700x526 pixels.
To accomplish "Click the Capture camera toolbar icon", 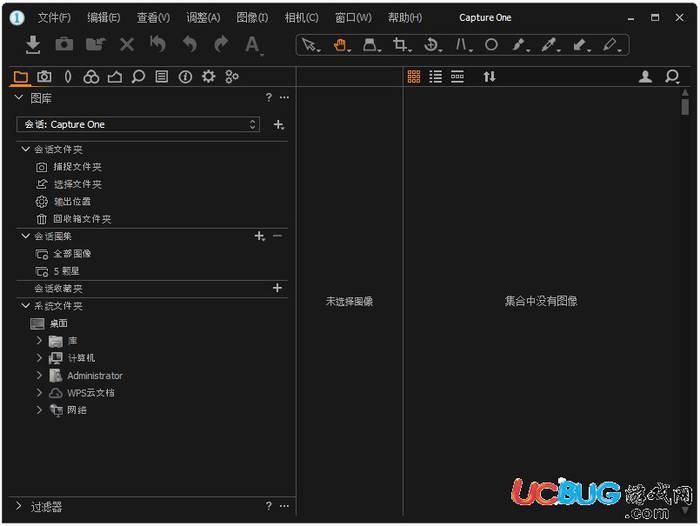I will 64,44.
